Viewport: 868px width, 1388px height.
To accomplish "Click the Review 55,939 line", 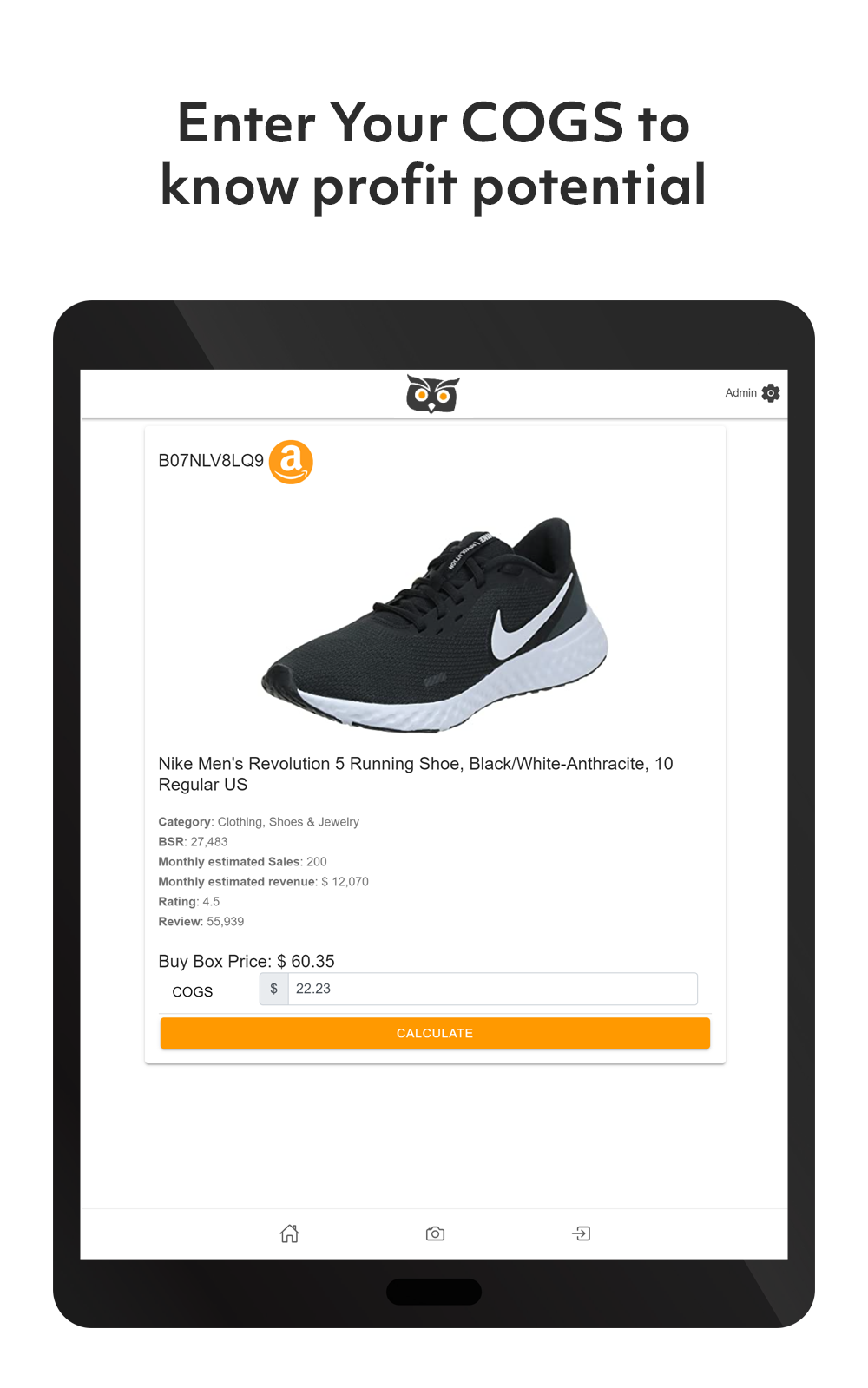I will point(201,922).
